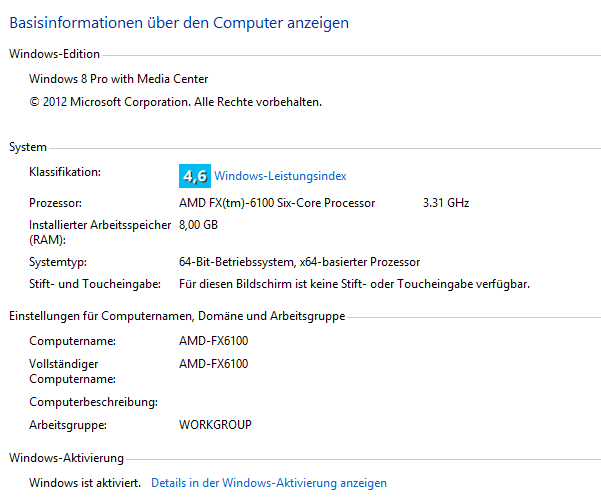Click the Windows-Edition section header

point(54,54)
